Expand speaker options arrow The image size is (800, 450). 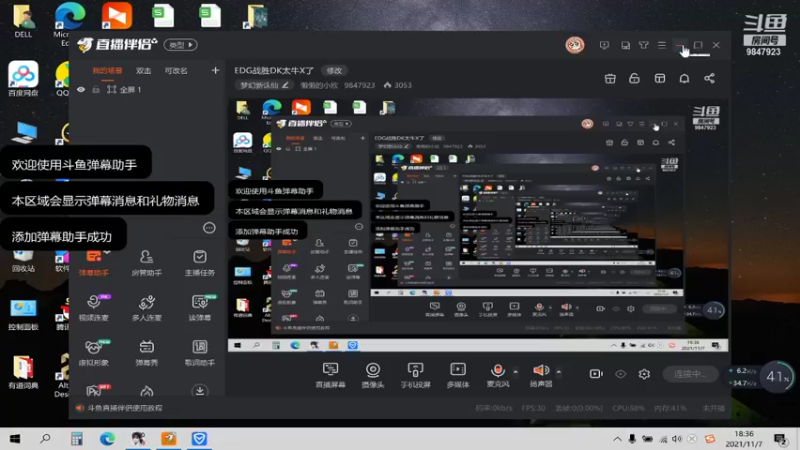coord(559,372)
